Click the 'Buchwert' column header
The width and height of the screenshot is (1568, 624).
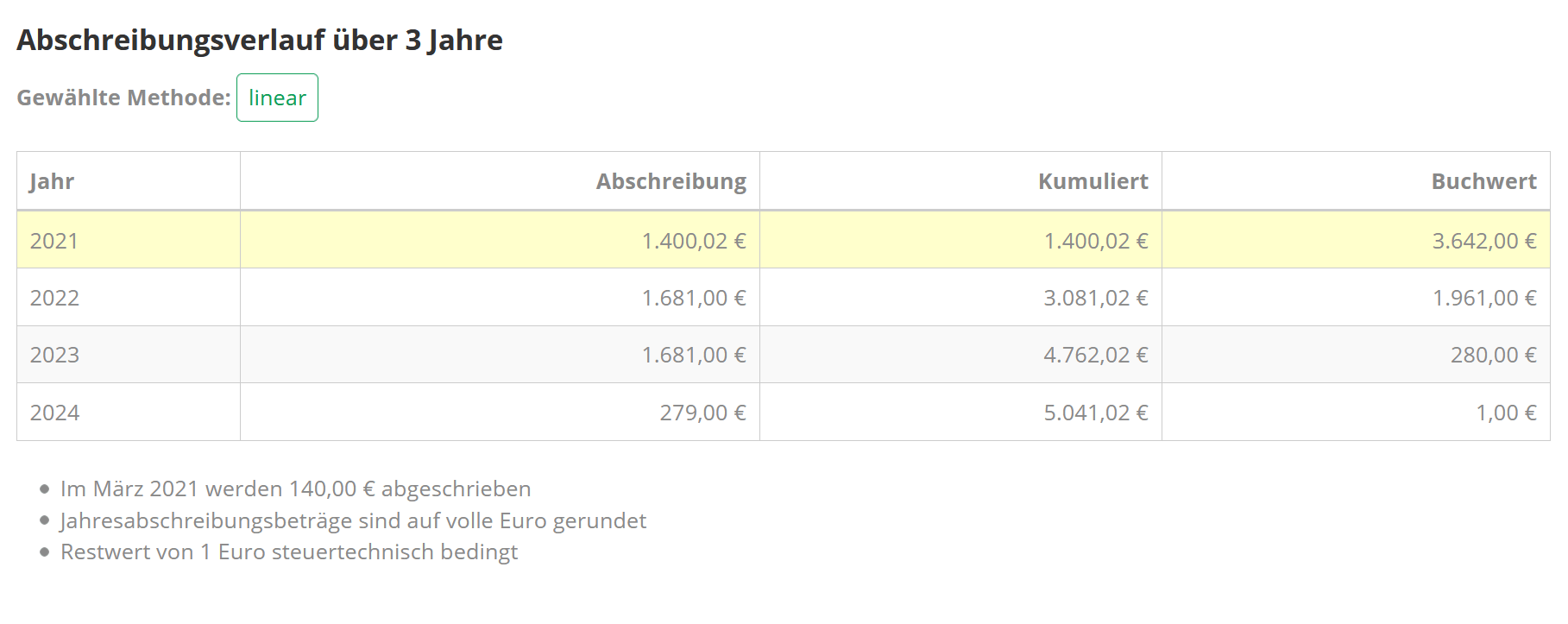pos(1483,181)
